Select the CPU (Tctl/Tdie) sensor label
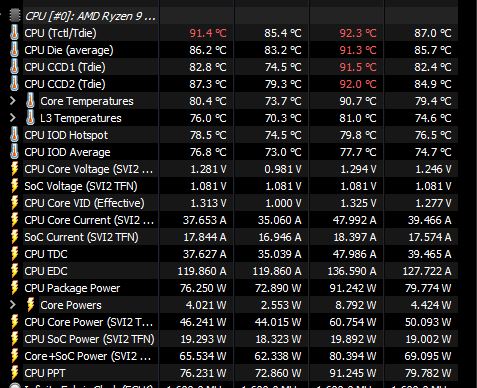The height and width of the screenshot is (388, 477). (x=60, y=33)
